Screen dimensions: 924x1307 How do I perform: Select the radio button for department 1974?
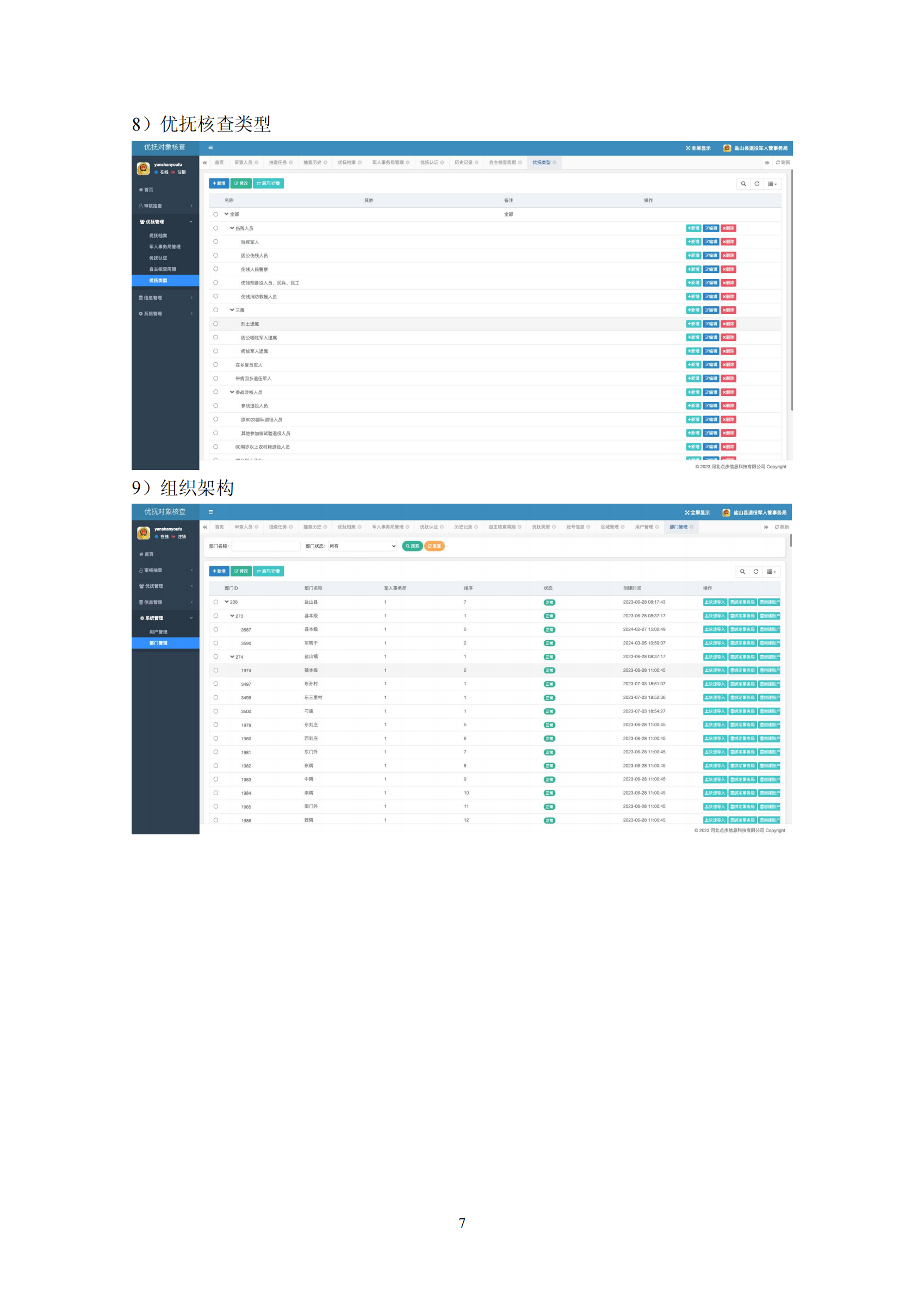point(216,671)
